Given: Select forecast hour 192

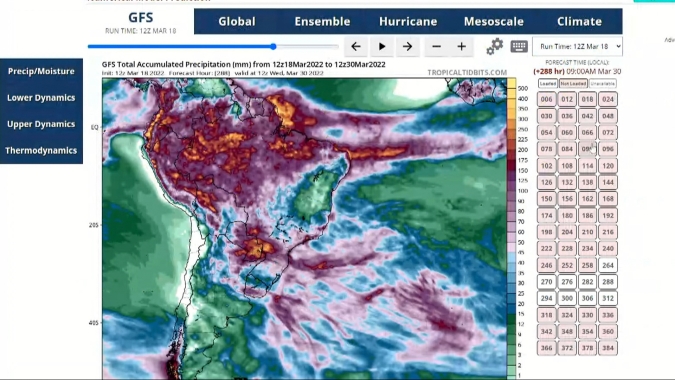Looking at the screenshot, I should (608, 216).
